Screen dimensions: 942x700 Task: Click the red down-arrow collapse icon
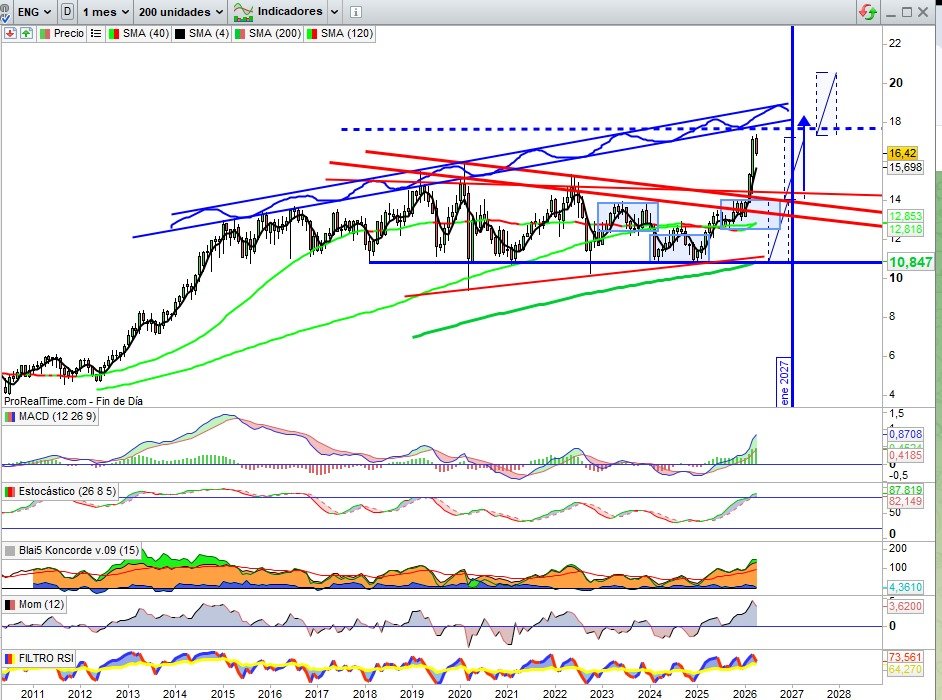[x=10, y=33]
